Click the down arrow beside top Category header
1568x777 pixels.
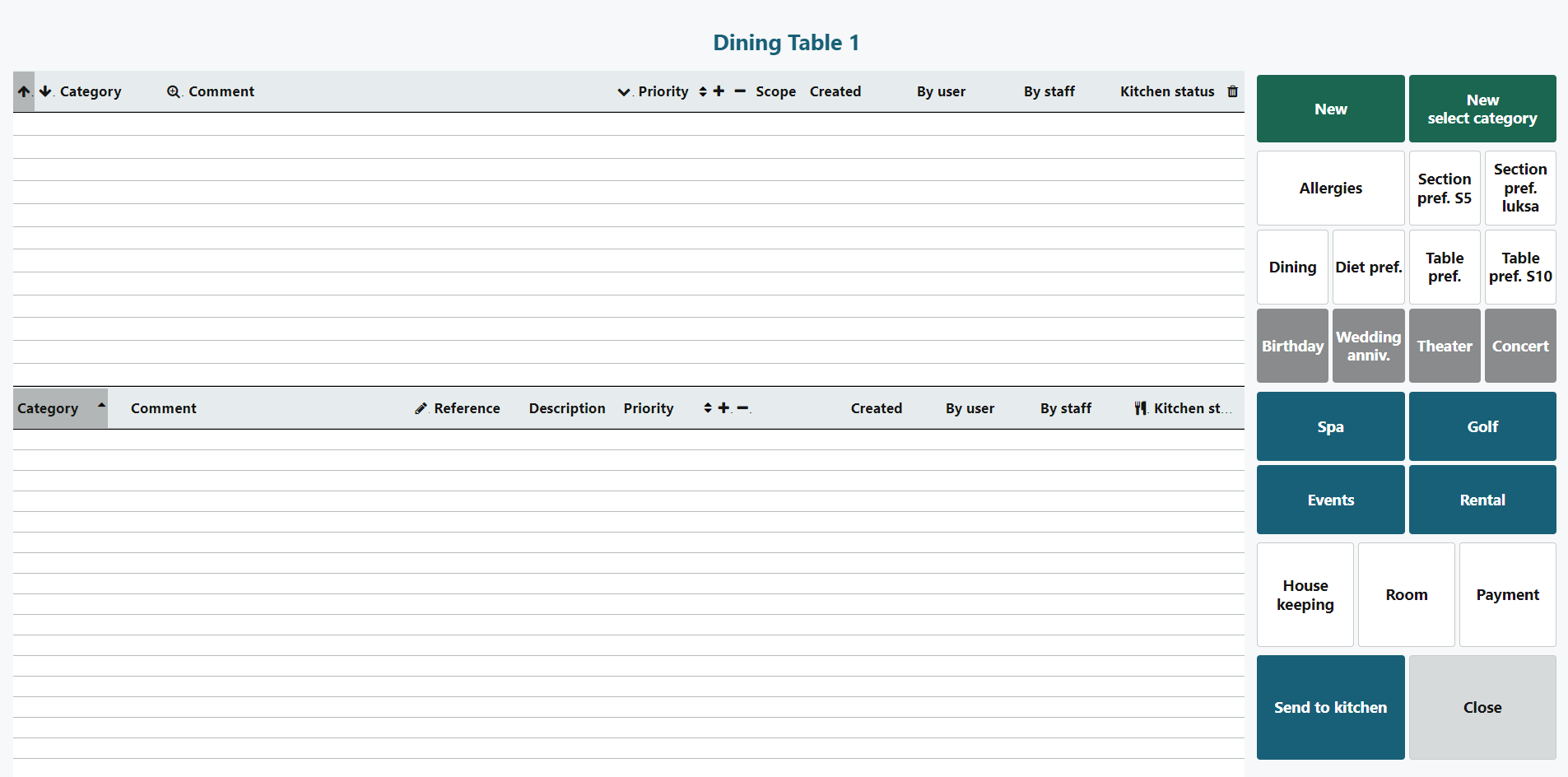click(45, 91)
